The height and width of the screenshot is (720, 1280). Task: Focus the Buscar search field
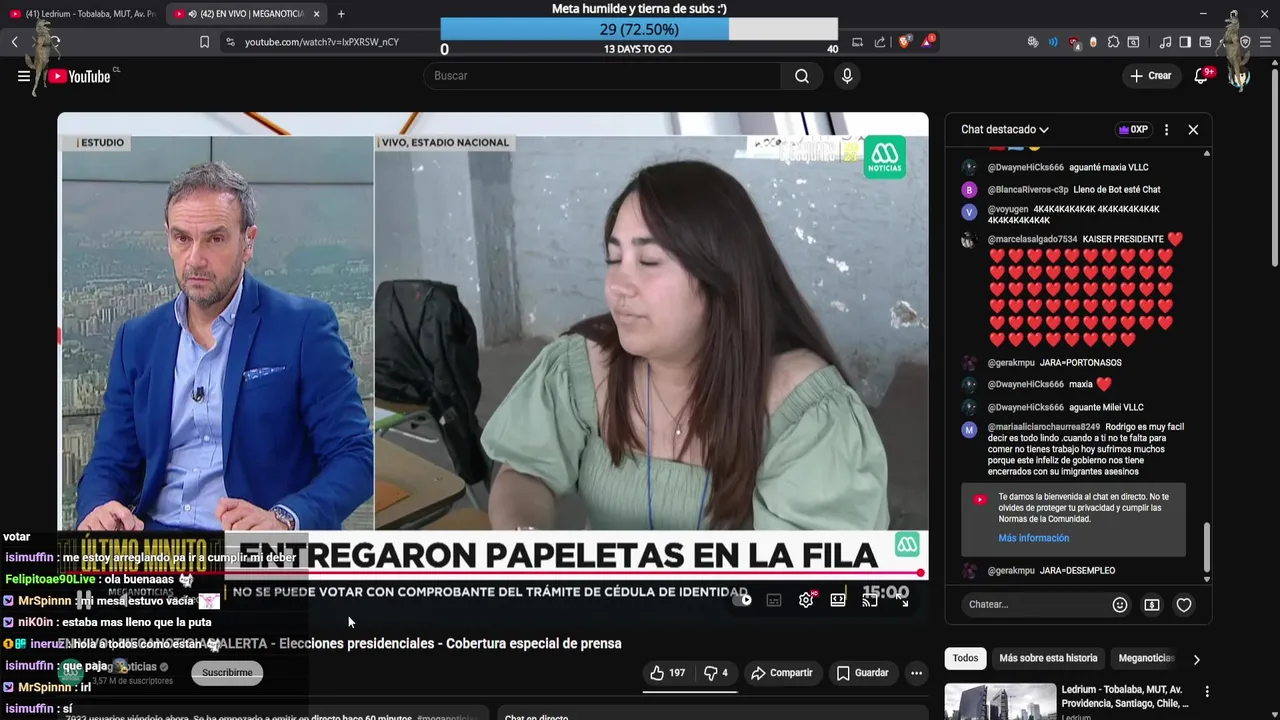(603, 76)
